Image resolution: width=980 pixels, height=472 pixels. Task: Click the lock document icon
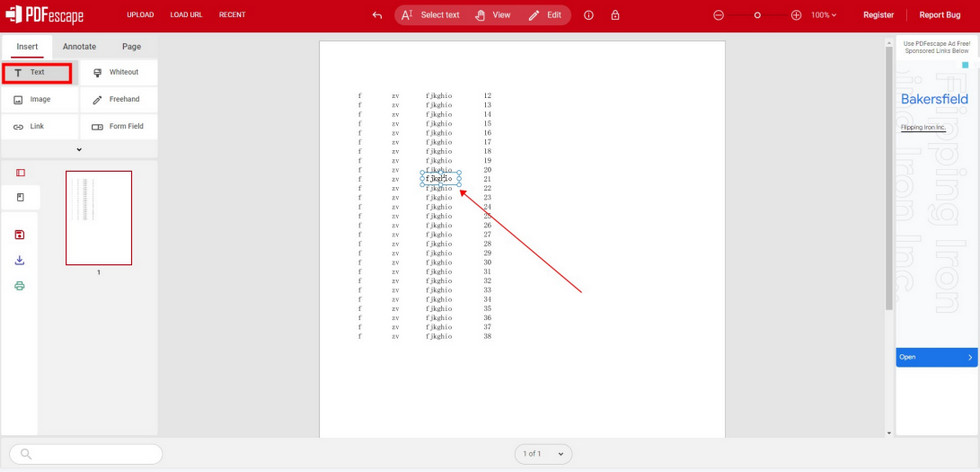pos(615,15)
